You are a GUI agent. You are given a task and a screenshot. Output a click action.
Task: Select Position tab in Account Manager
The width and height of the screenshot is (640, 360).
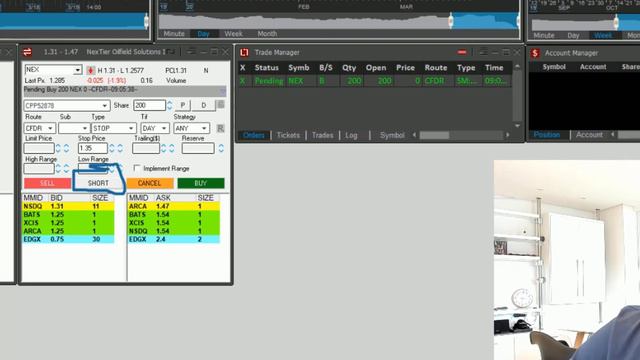[547, 135]
